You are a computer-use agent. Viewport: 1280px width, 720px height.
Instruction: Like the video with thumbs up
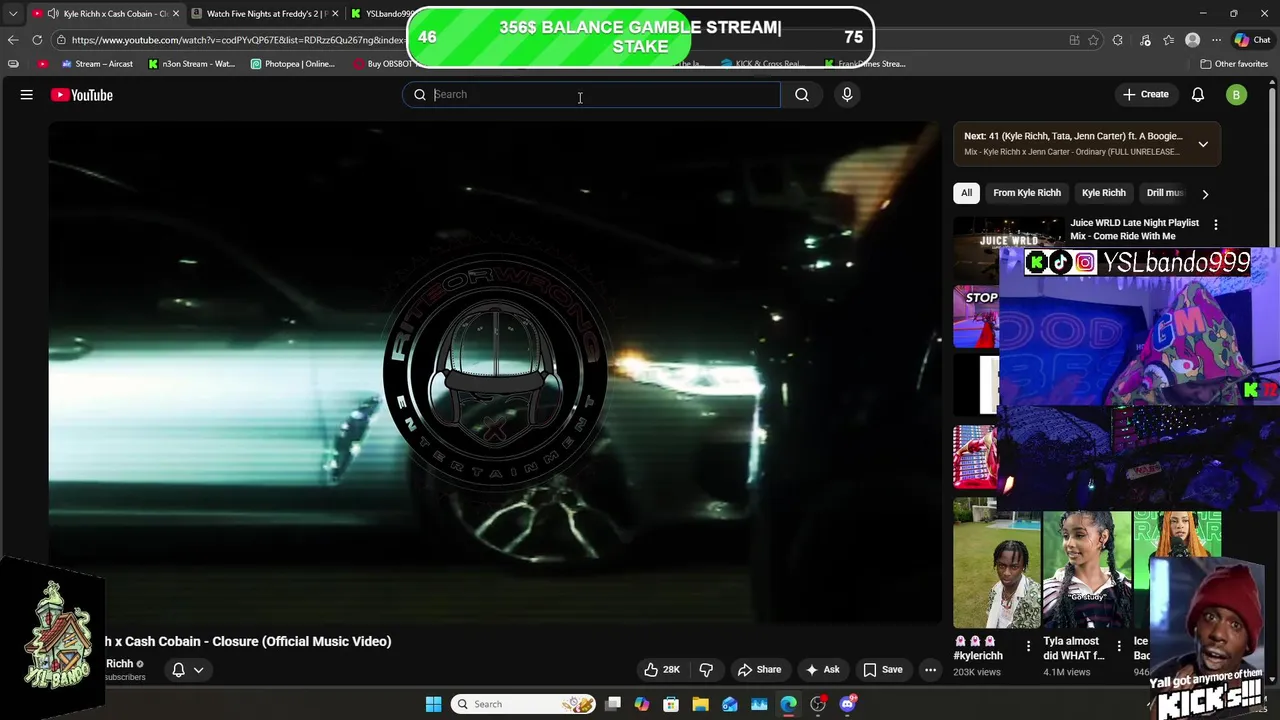(662, 669)
